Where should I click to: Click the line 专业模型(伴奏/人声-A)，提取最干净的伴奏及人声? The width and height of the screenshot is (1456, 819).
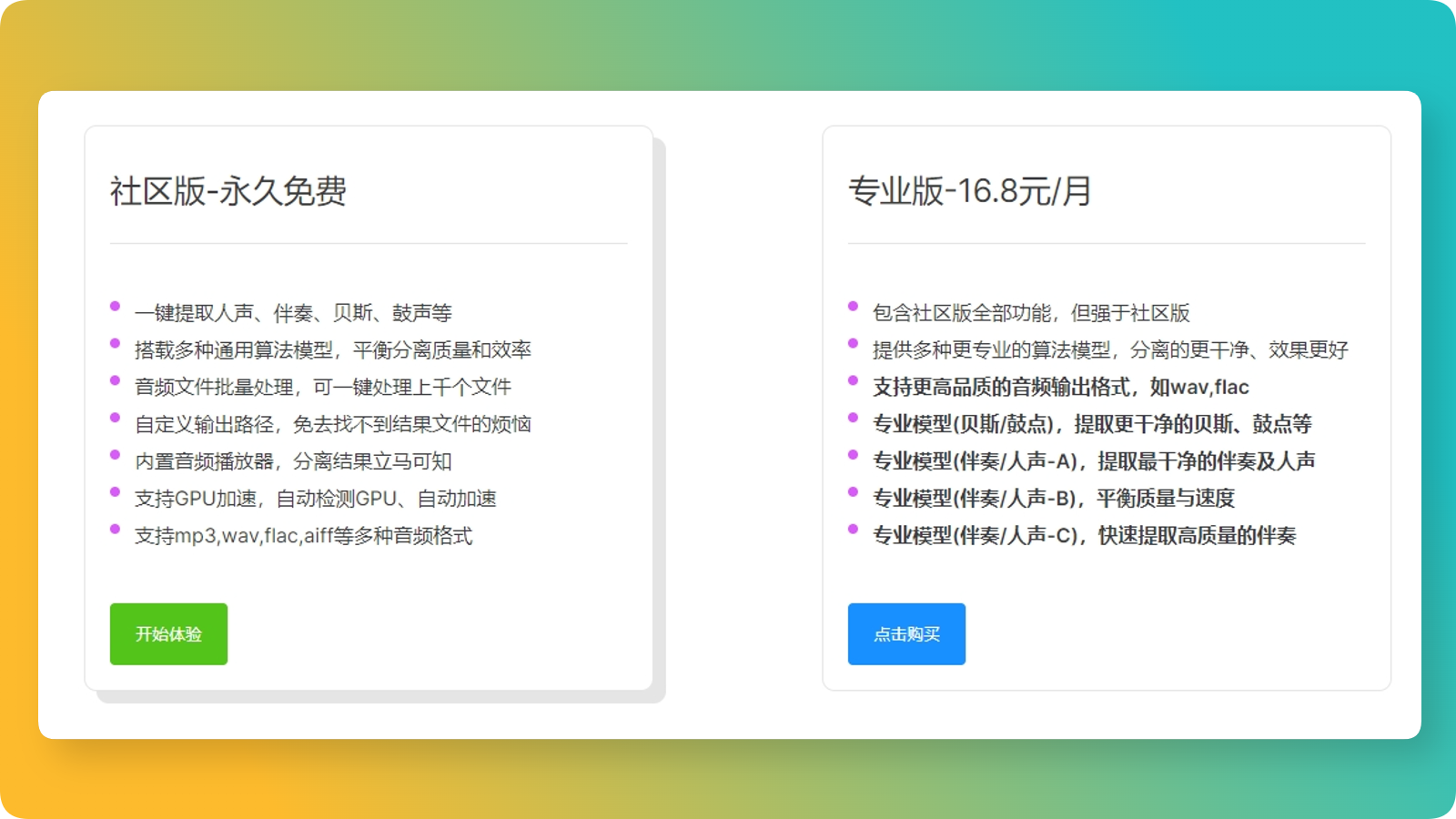pos(1094,461)
